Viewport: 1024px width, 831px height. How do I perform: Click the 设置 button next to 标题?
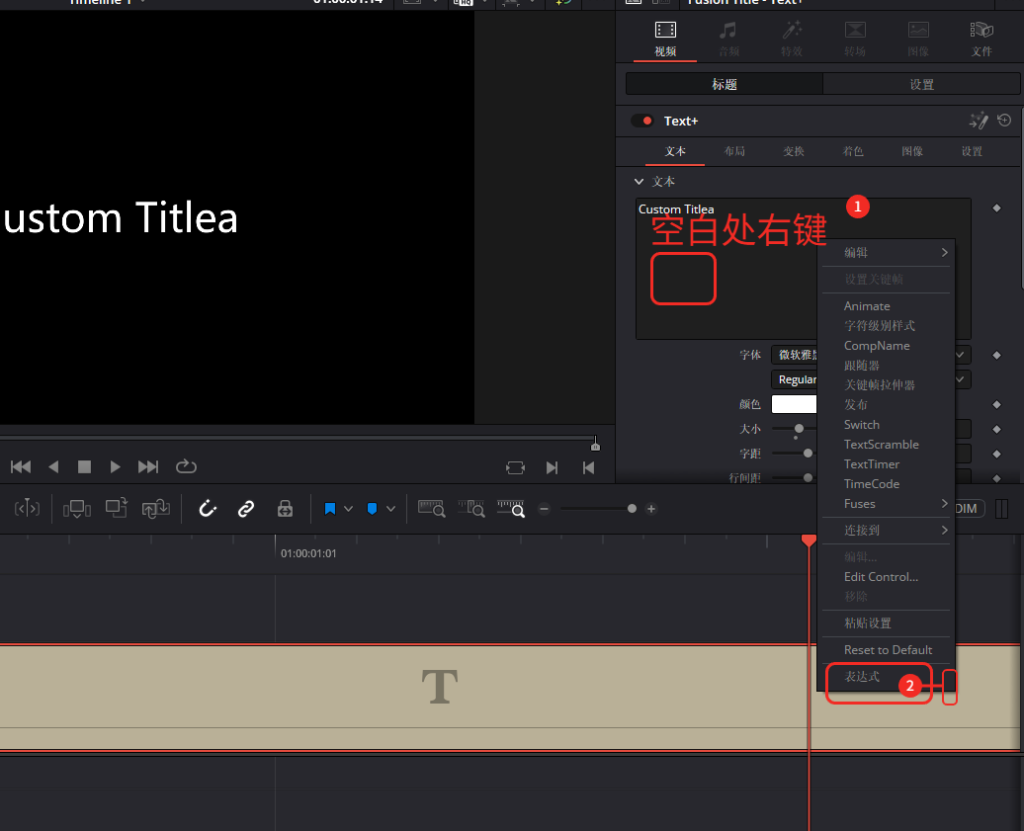click(x=921, y=84)
